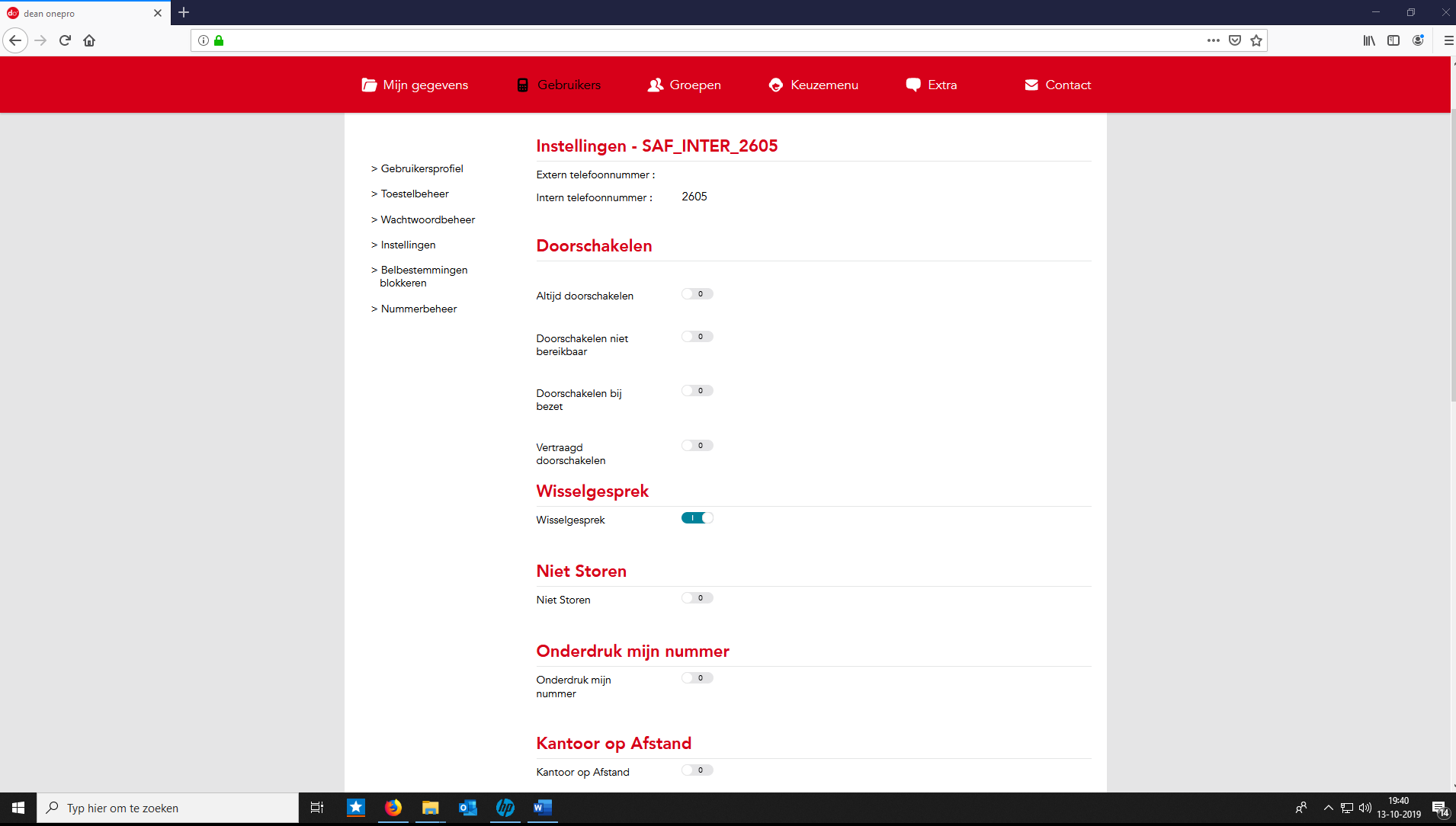The height and width of the screenshot is (826, 1456).
Task: Save the page to Pocket
Action: [x=1235, y=40]
